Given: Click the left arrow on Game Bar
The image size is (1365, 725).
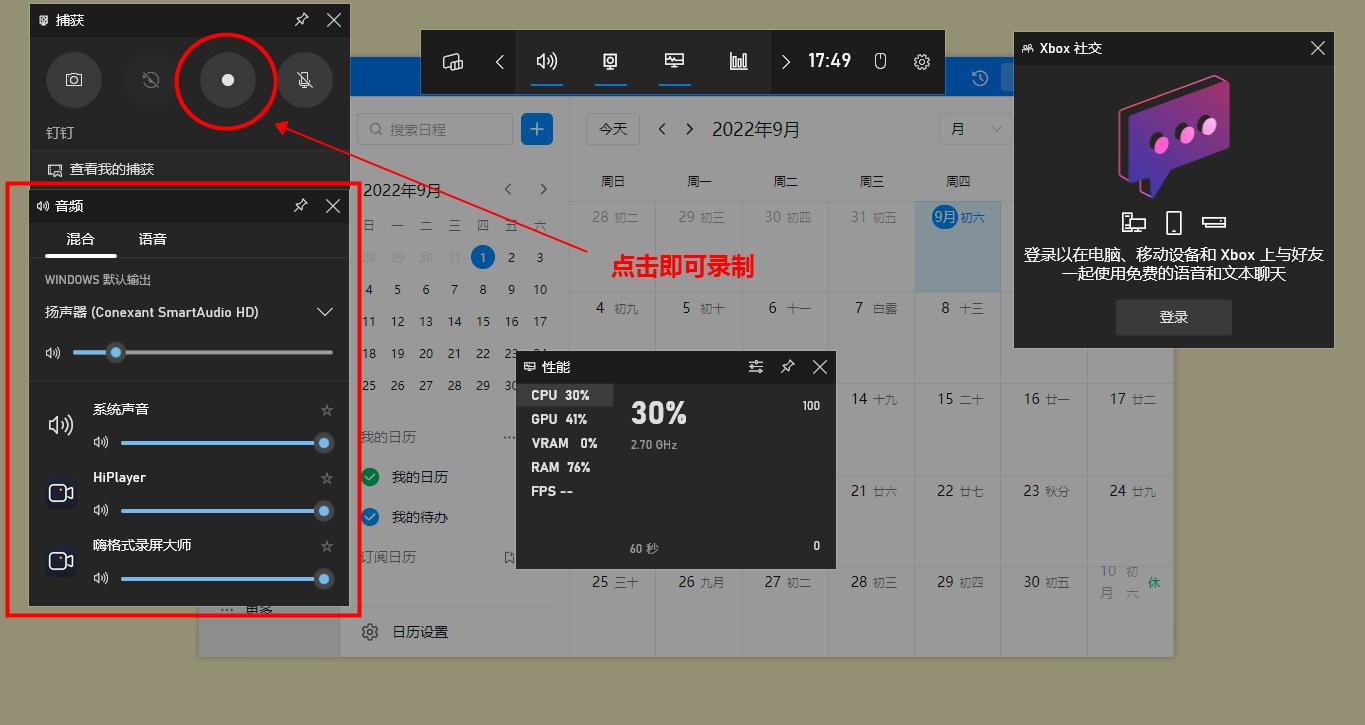Looking at the screenshot, I should pos(500,62).
